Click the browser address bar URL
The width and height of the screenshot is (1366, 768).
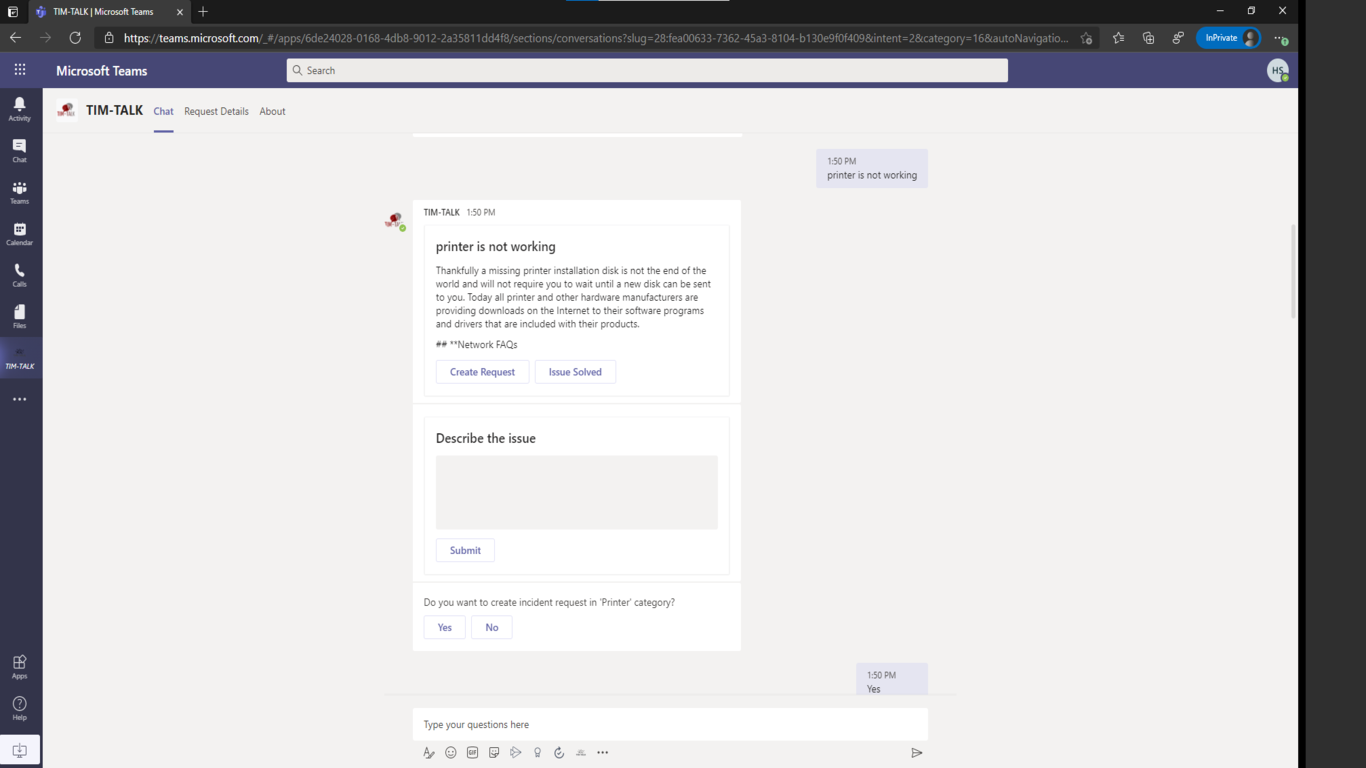tap(595, 38)
